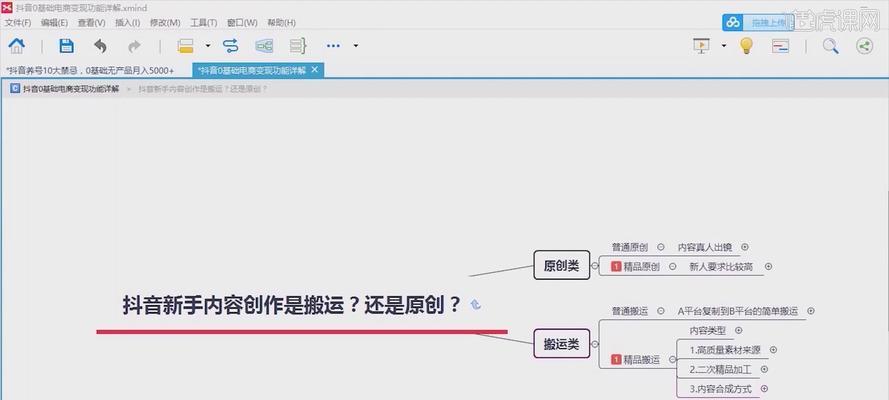Redo the last undone action
This screenshot has height=400, width=889.
(x=134, y=46)
